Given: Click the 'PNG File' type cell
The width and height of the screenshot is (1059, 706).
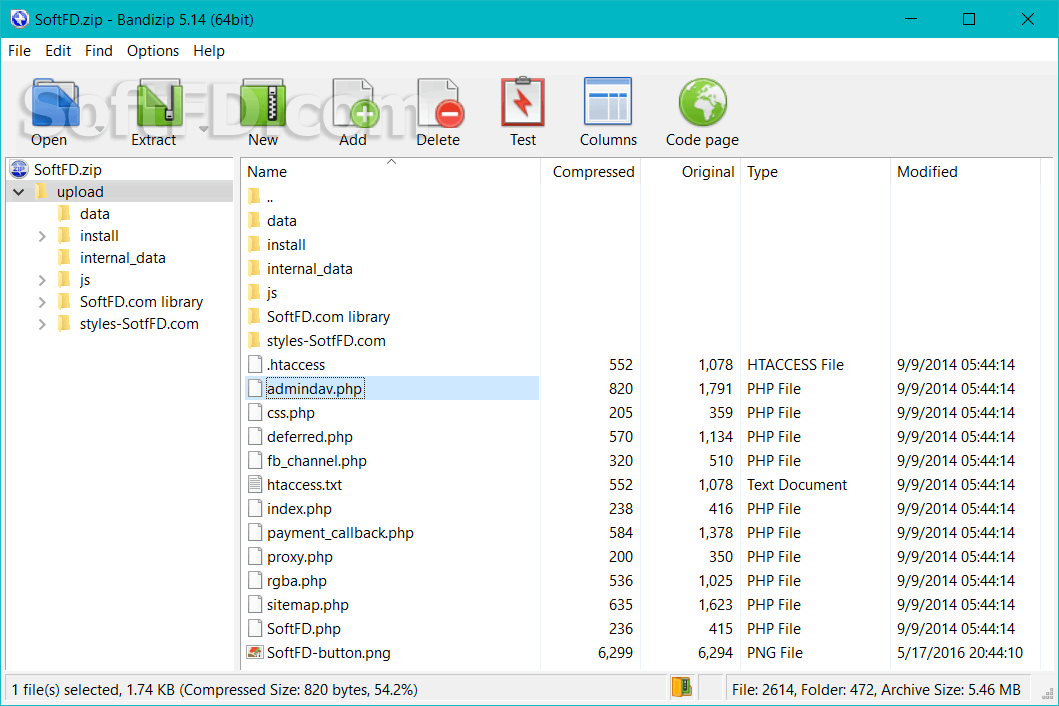Looking at the screenshot, I should (775, 653).
